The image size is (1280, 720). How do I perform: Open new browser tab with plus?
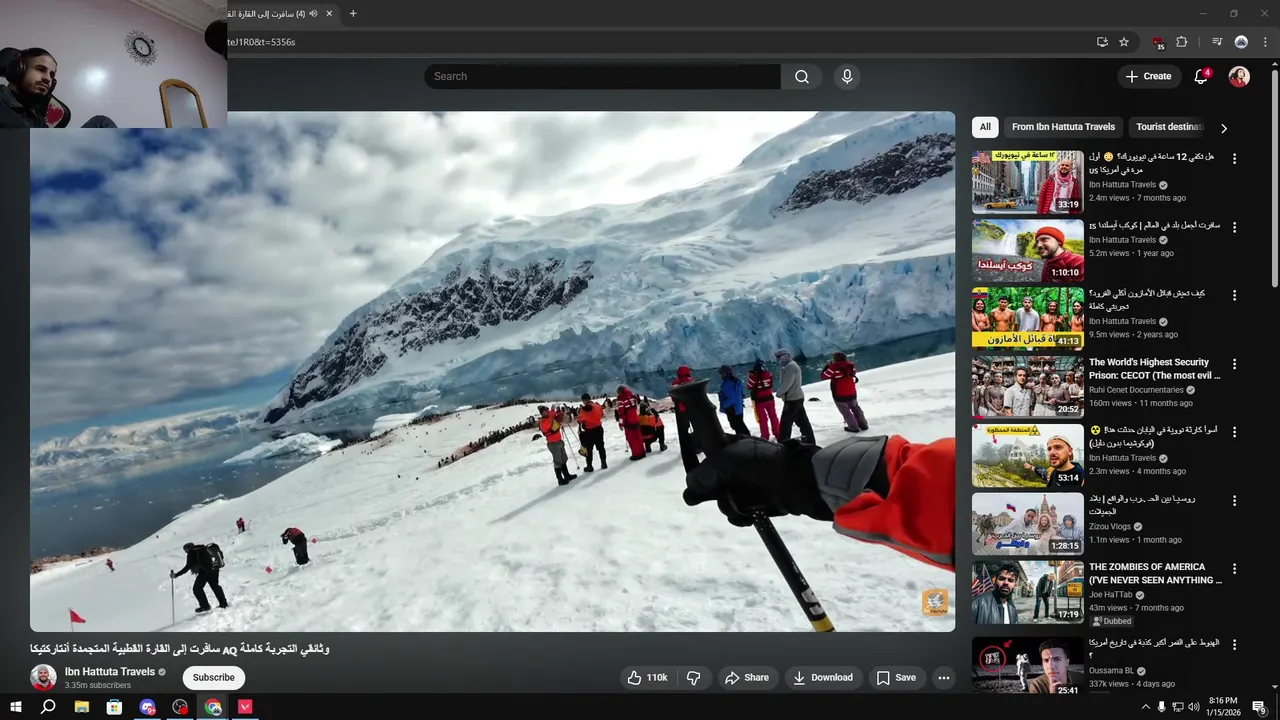[353, 14]
